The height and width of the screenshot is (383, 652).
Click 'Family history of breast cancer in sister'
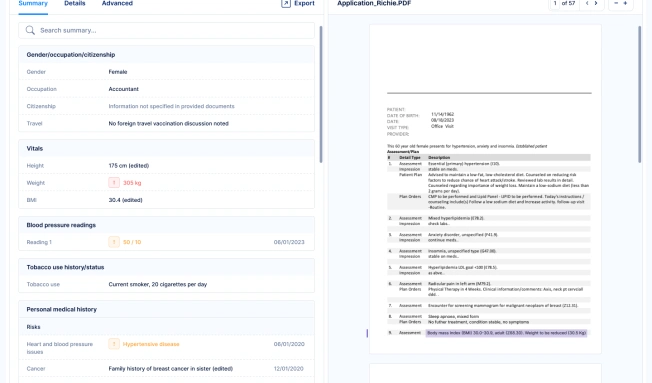[160, 368]
